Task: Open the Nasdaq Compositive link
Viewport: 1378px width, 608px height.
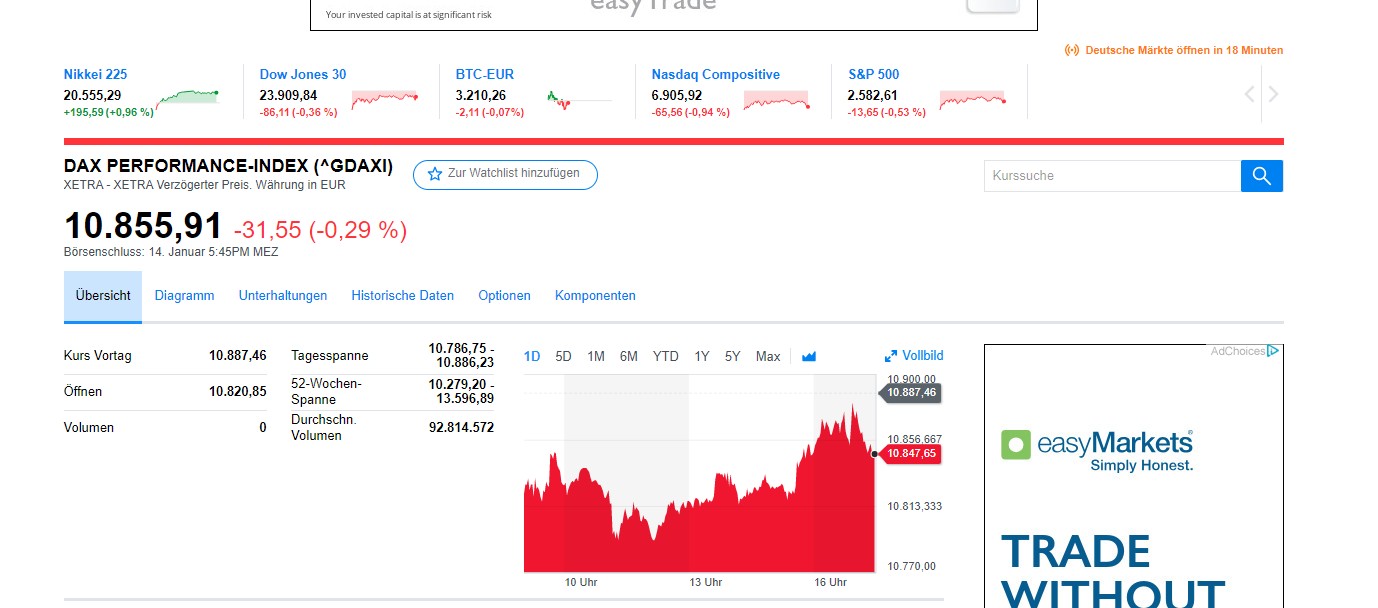Action: click(715, 74)
